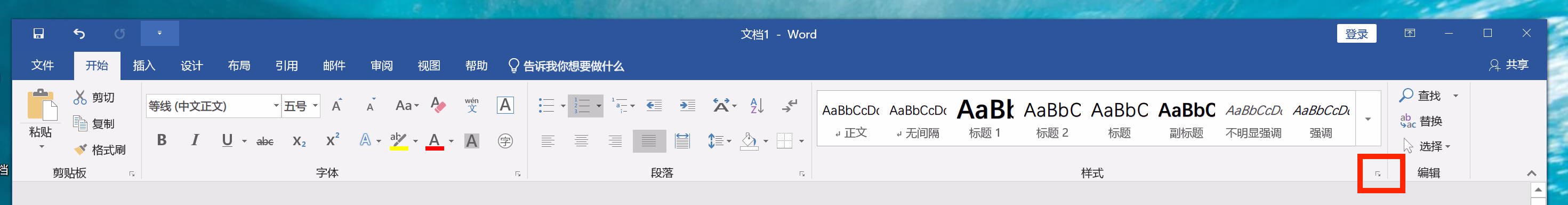Screen dimensions: 1568x205
Task: Open the font size dropdown (五号)
Action: click(x=301, y=106)
